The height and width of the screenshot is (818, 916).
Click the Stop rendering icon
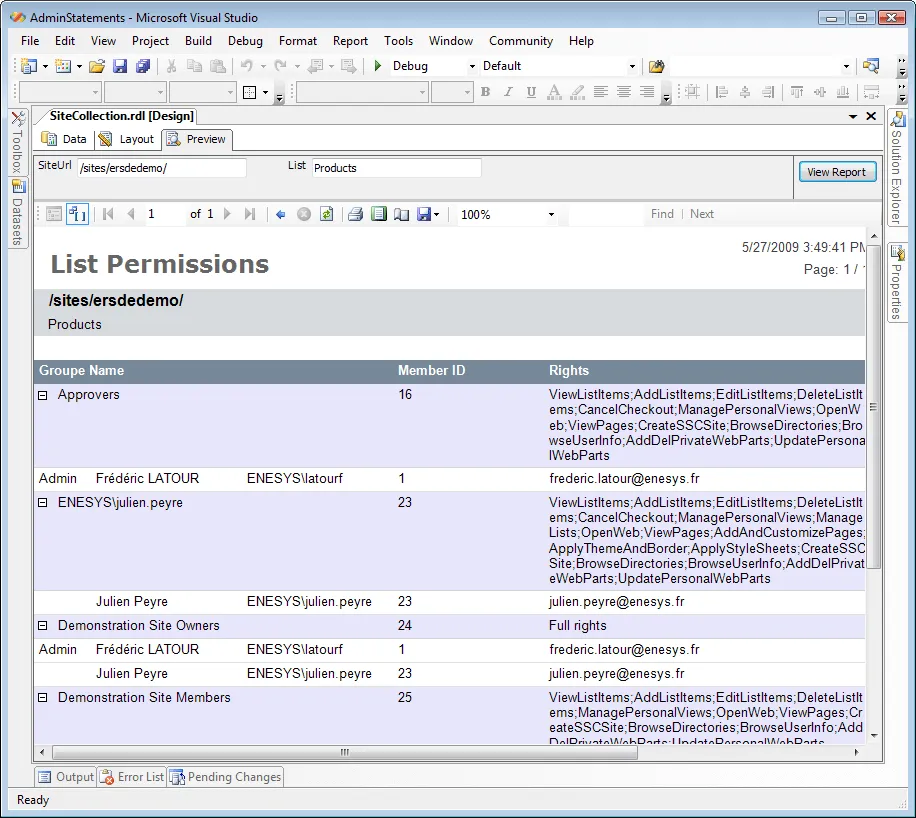[x=305, y=213]
